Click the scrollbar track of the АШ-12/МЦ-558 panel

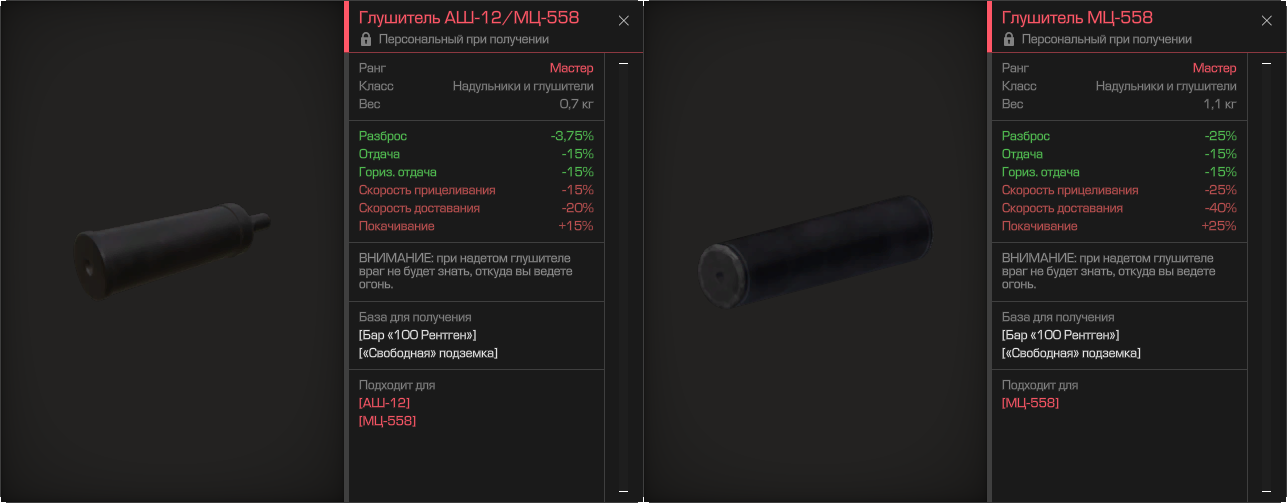(x=624, y=277)
